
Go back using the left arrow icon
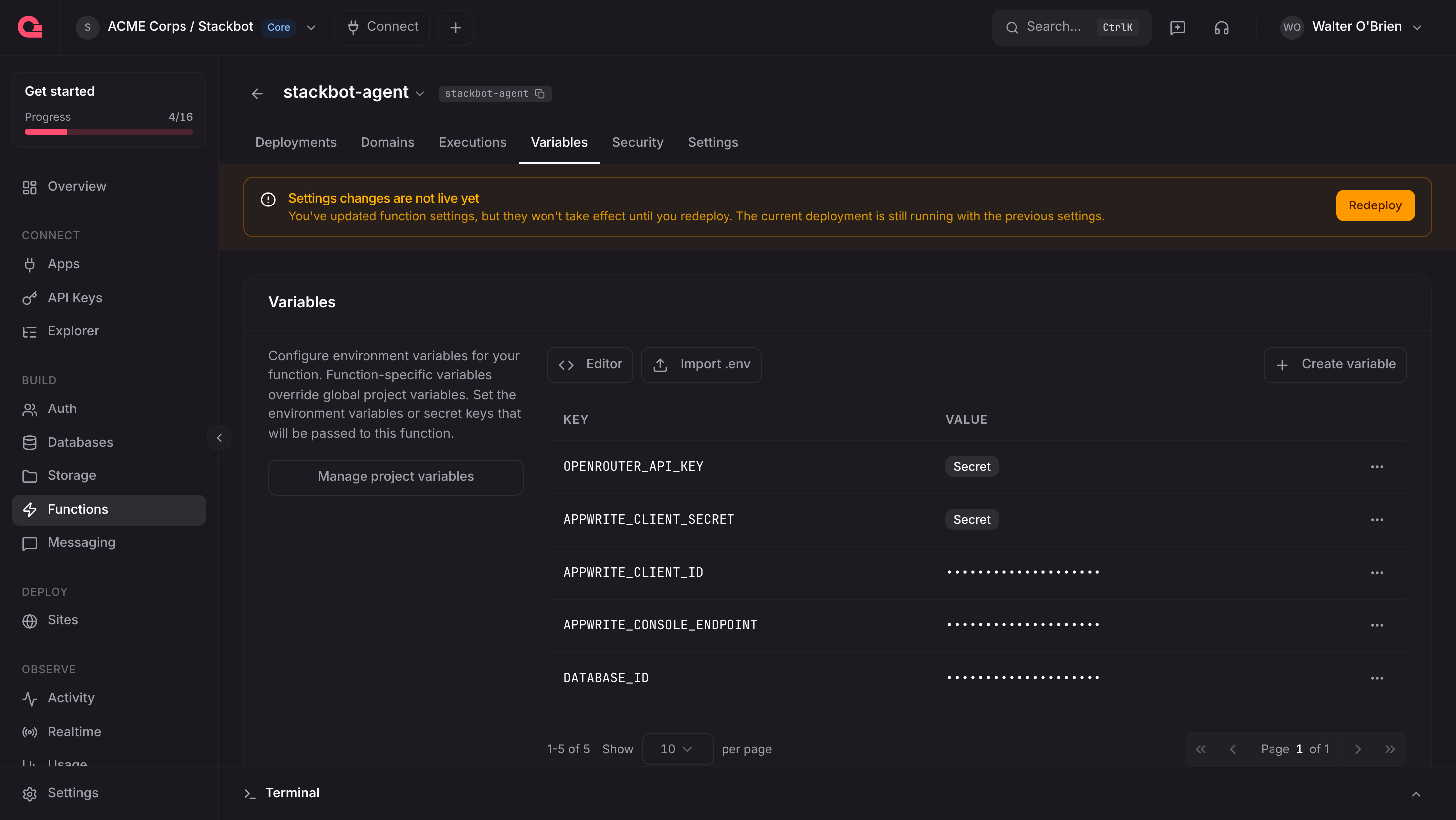click(257, 93)
